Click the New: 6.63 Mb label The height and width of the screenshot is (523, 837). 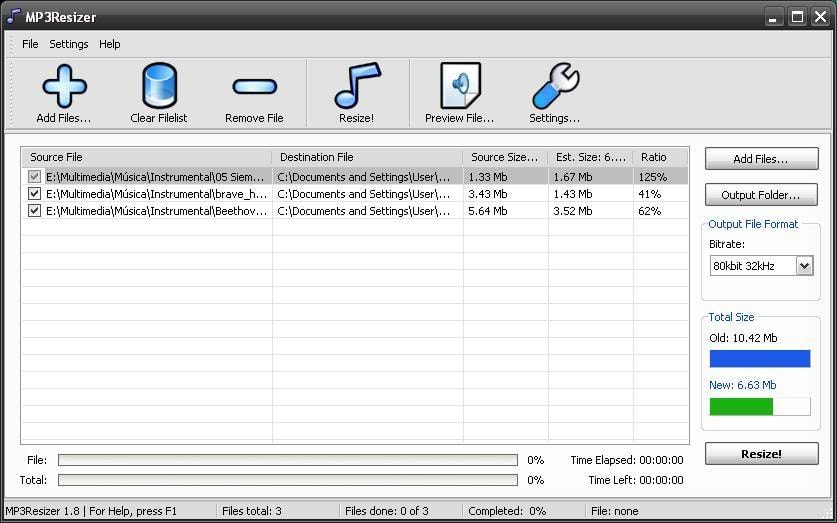tap(743, 385)
